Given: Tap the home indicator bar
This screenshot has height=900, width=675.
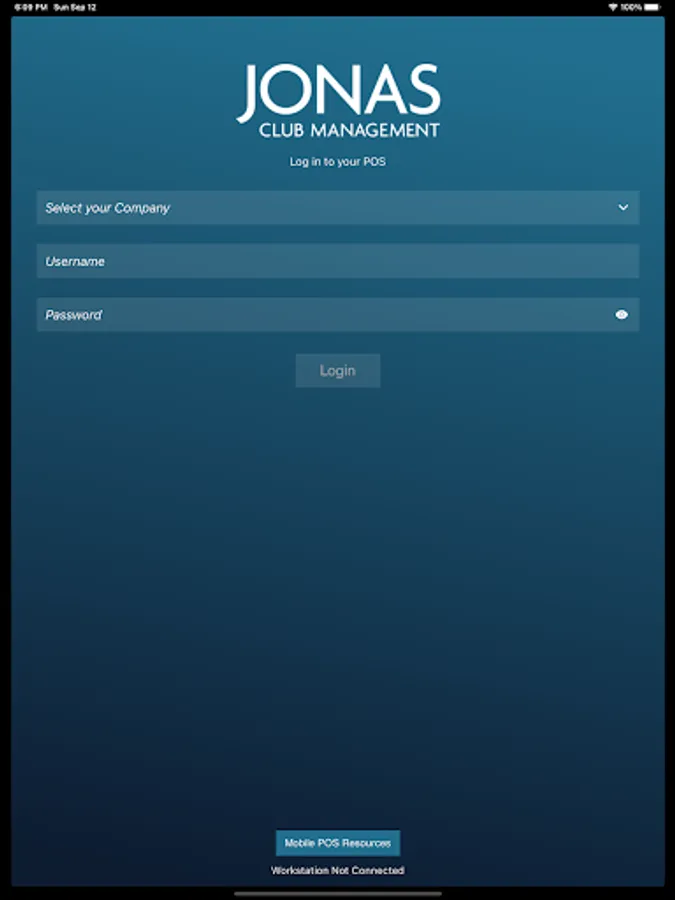Looking at the screenshot, I should 338,893.
